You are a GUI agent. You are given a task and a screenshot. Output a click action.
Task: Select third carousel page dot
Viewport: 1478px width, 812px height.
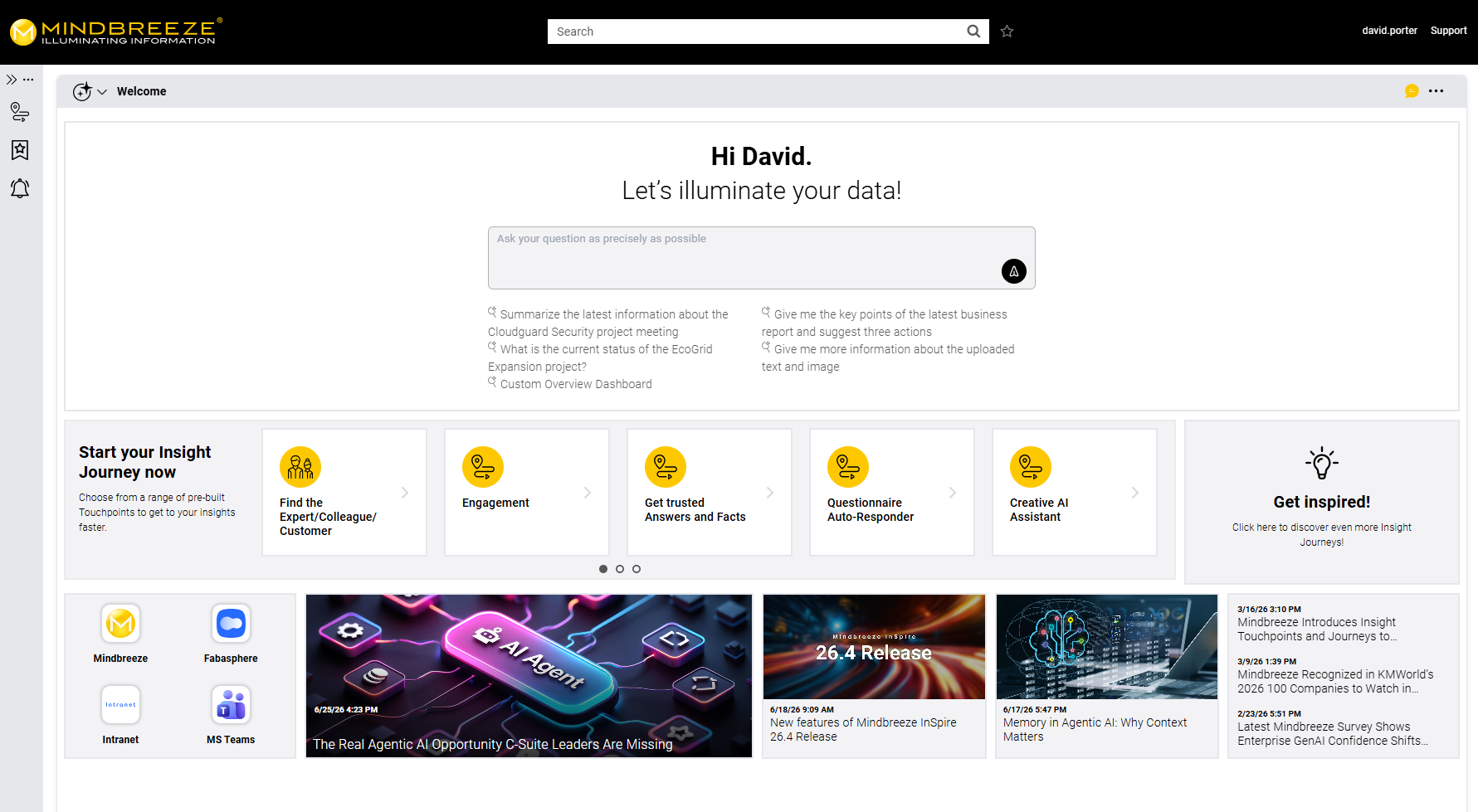point(637,569)
